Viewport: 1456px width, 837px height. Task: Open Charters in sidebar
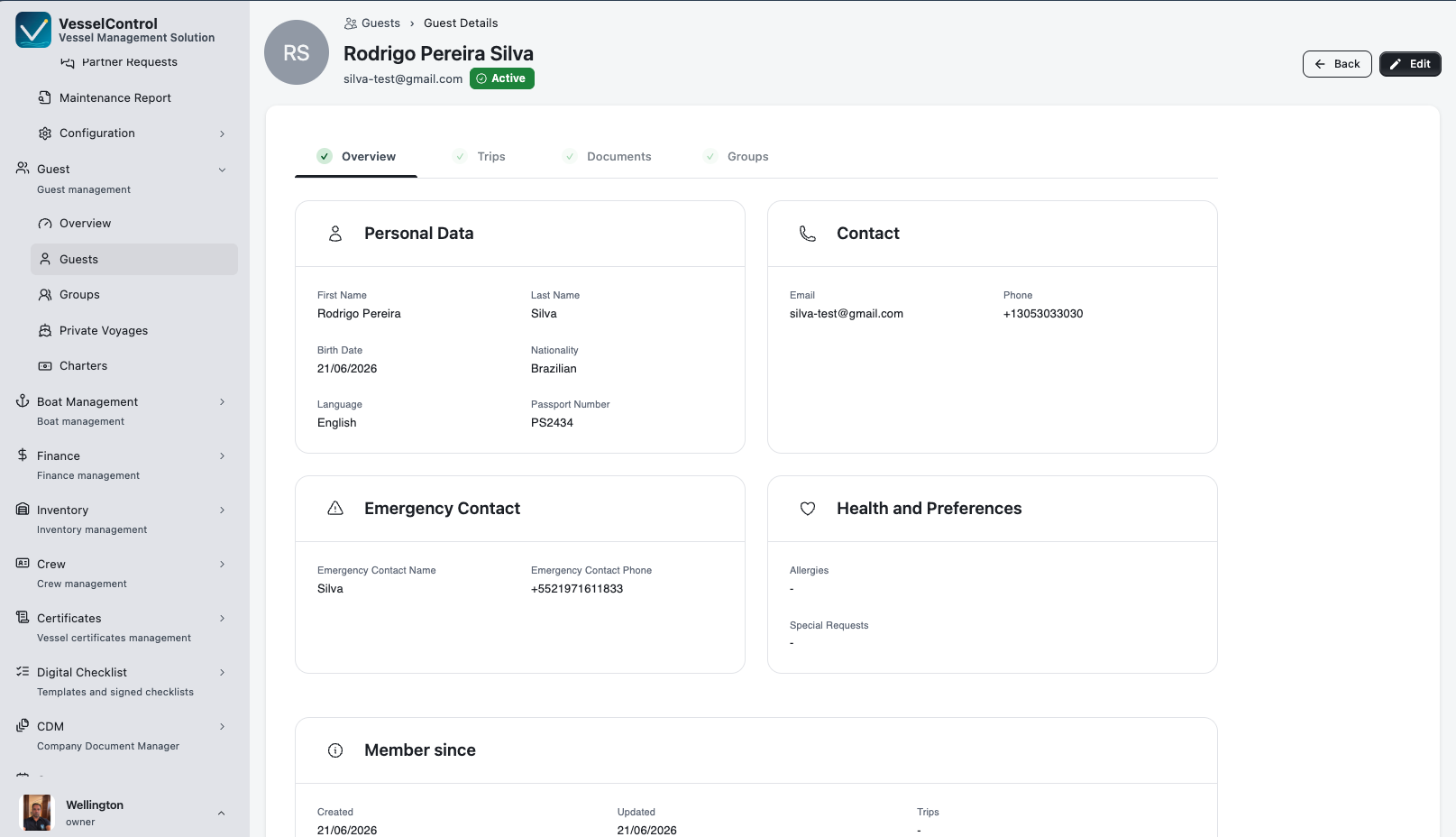(x=134, y=366)
